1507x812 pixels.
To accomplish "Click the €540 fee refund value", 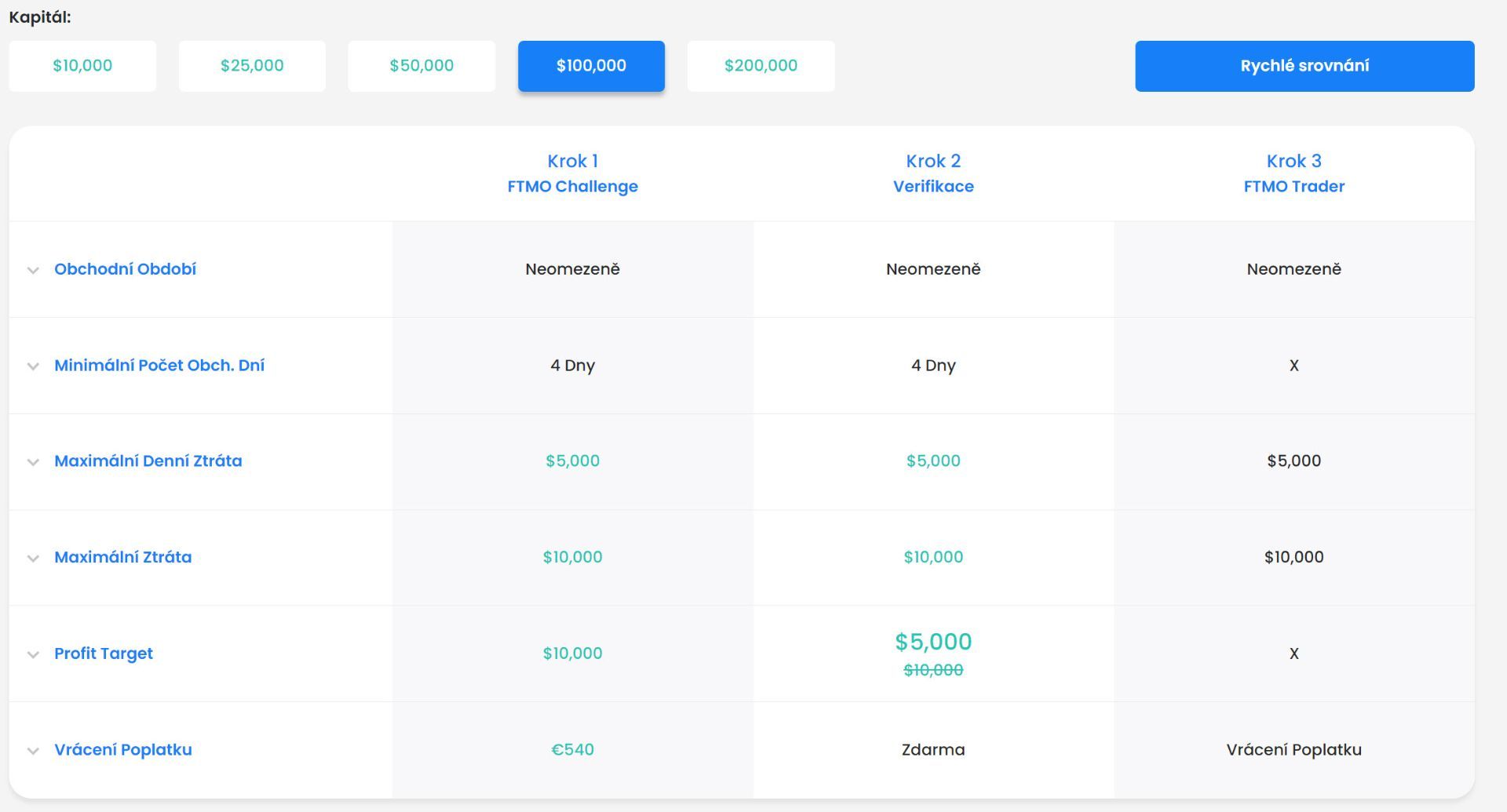I will click(x=573, y=750).
